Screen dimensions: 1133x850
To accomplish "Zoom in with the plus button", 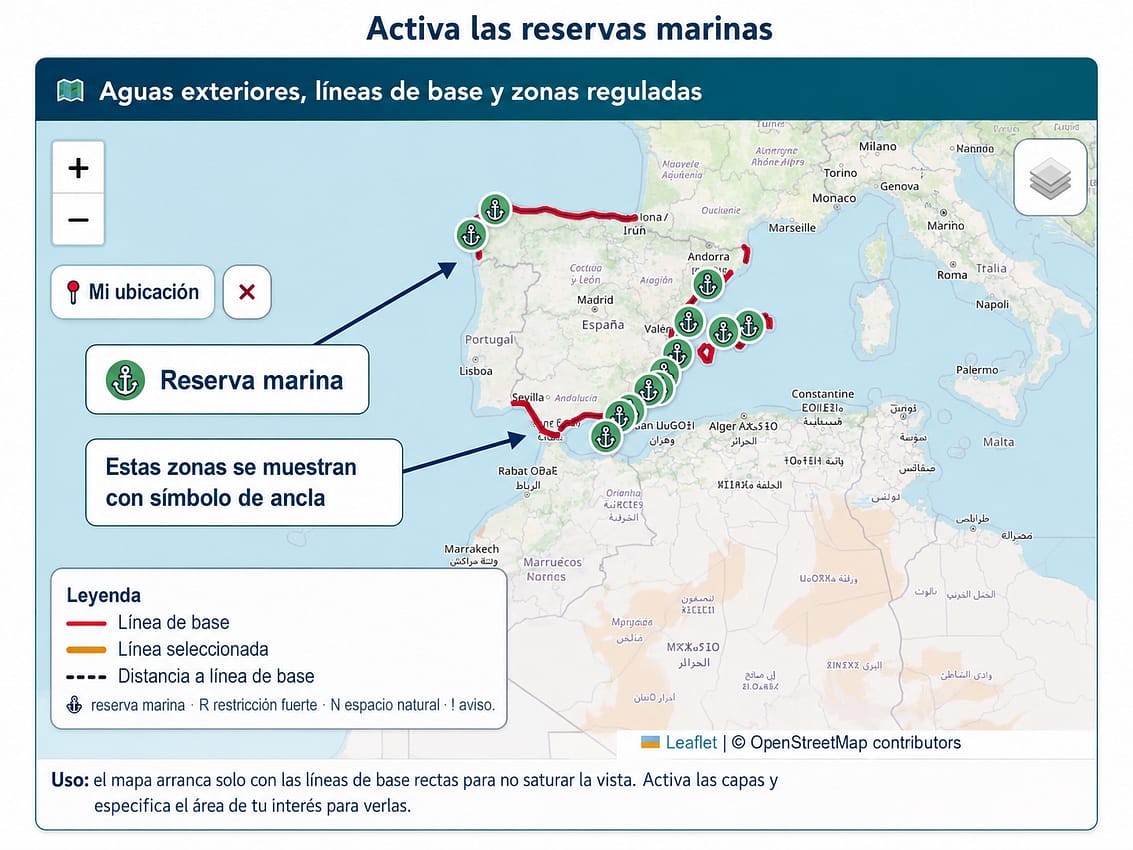I will pos(78,168).
